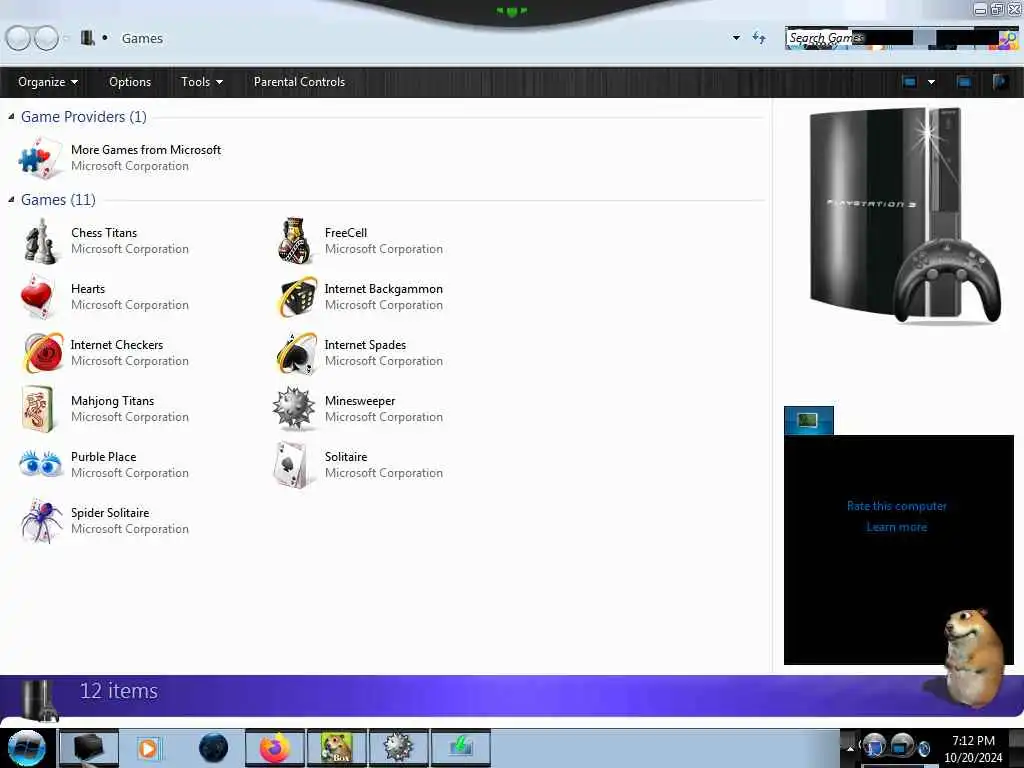Open the Tools dropdown menu
The image size is (1024, 768).
pos(201,82)
